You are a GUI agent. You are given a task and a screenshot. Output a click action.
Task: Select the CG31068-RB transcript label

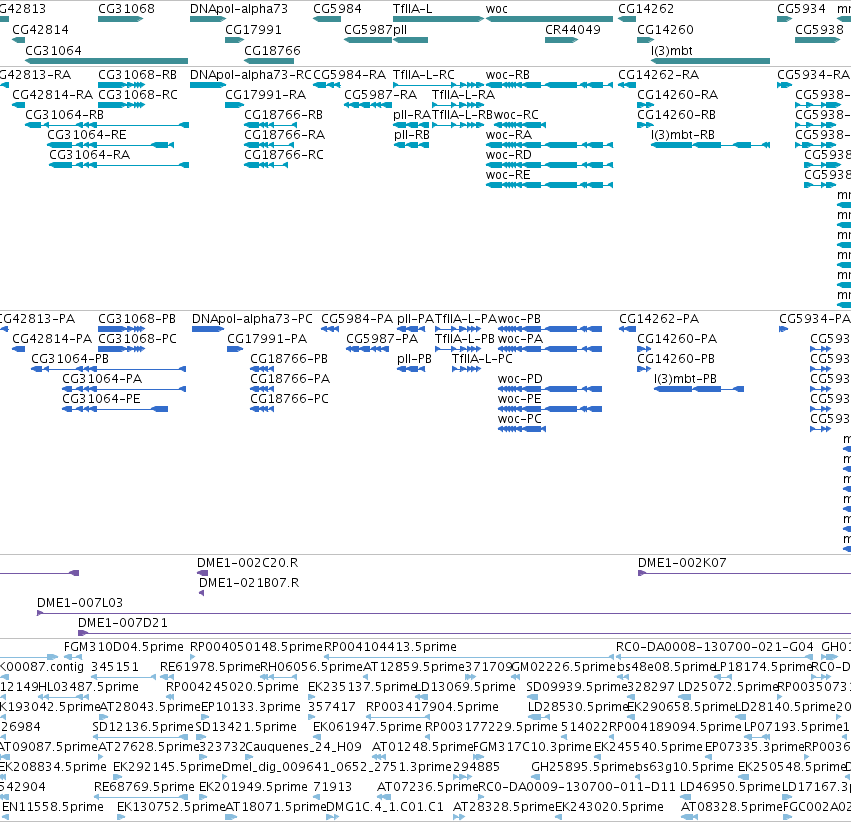[x=137, y=74]
